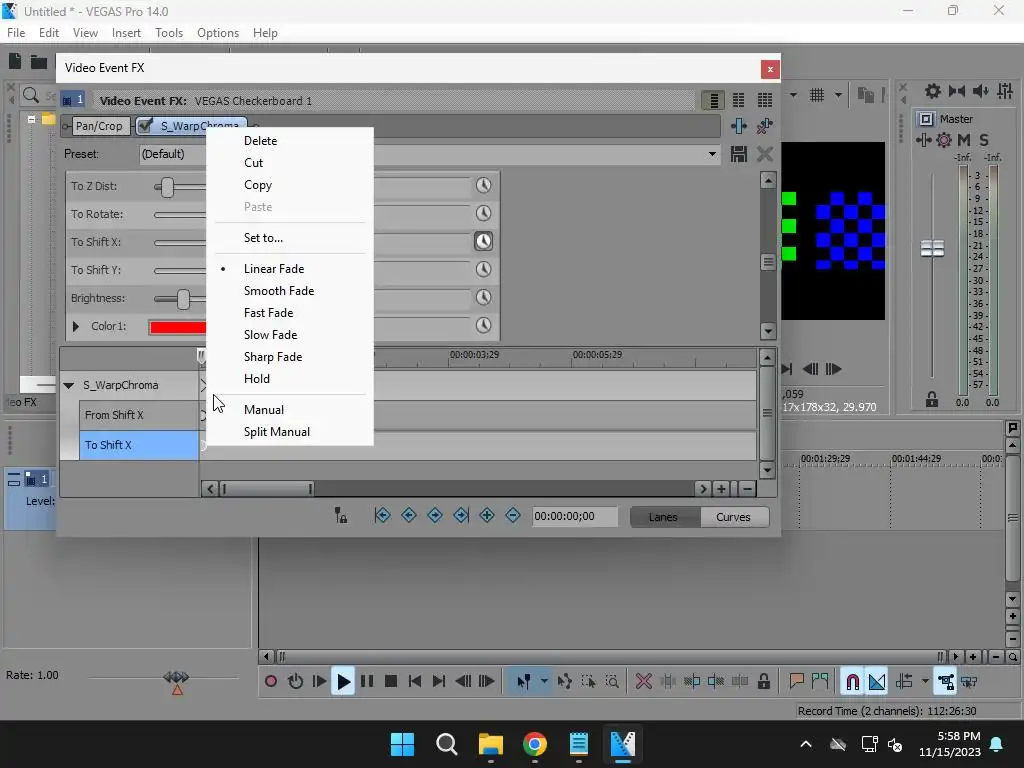Open the Set to... option
The image size is (1024, 768).
[263, 238]
